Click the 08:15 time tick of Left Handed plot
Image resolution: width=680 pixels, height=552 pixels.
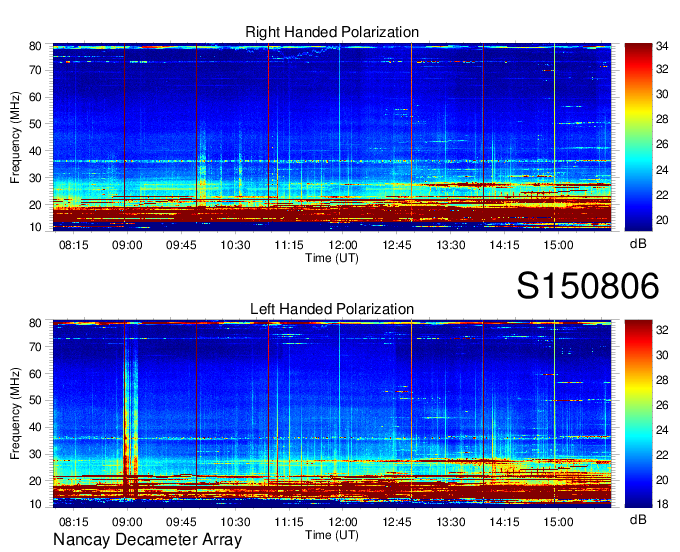[73, 522]
